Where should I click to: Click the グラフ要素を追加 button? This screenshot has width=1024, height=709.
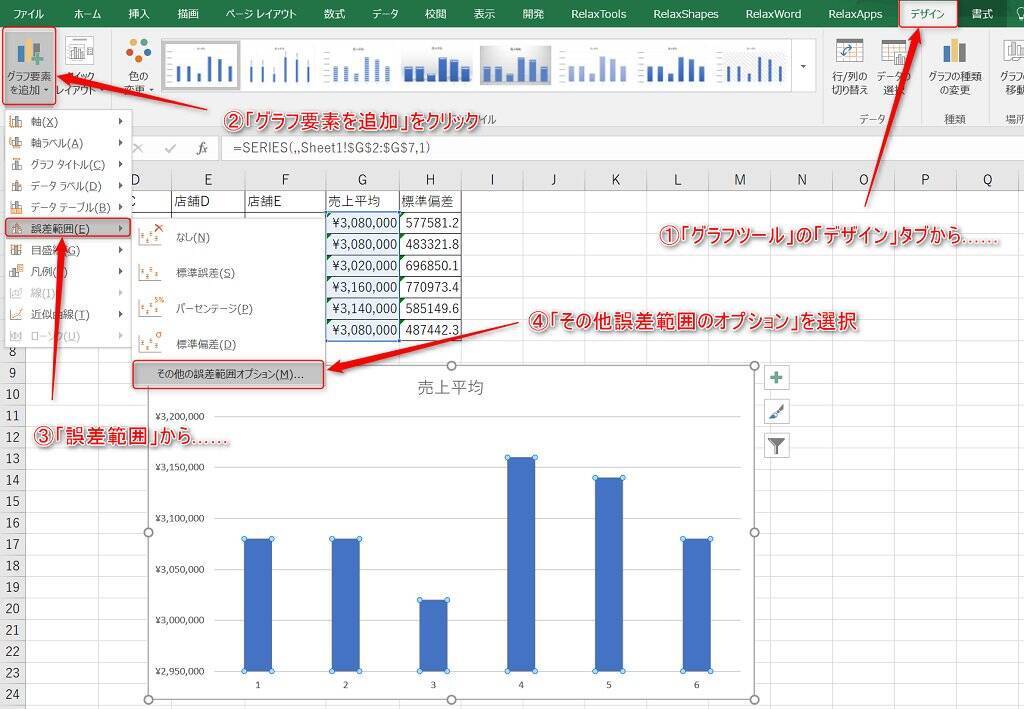tap(29, 66)
